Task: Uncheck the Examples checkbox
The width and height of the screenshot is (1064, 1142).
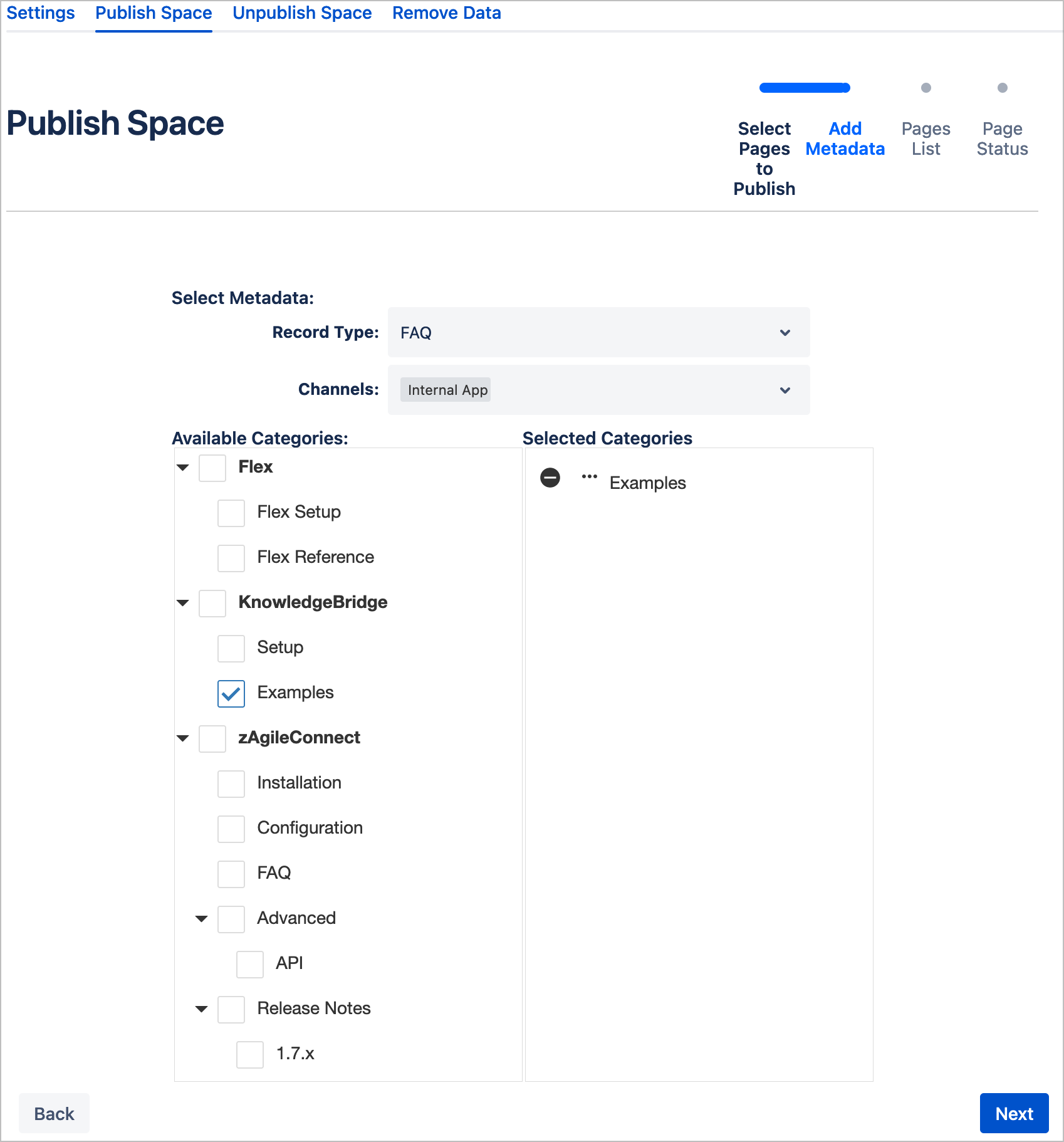Action: click(231, 693)
